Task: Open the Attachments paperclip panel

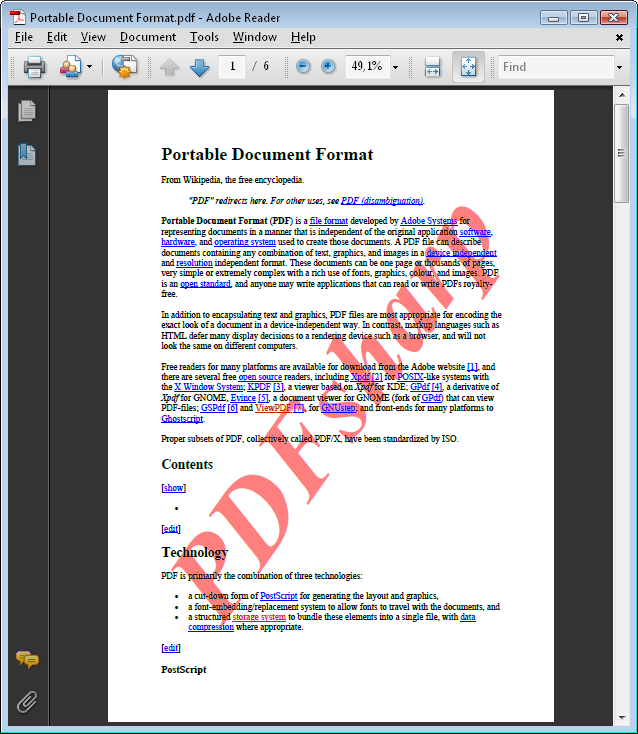Action: (27, 701)
